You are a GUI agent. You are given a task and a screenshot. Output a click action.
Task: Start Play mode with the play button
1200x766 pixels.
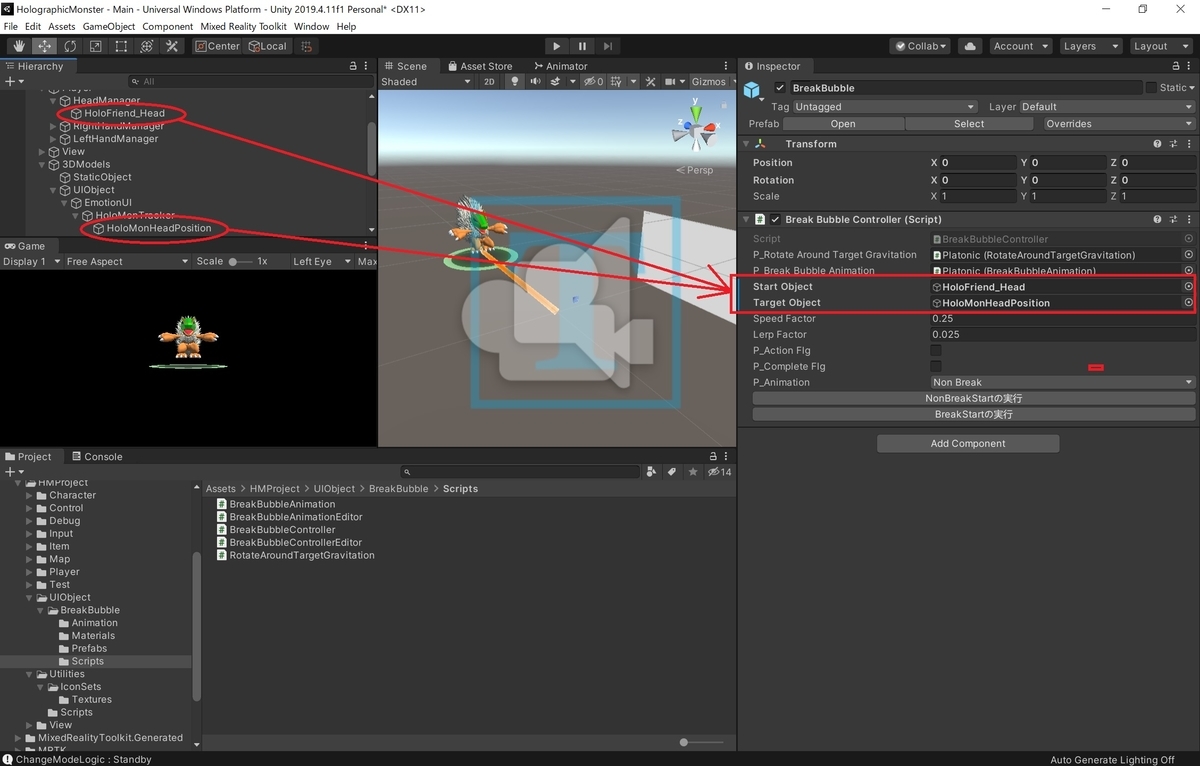tap(557, 46)
